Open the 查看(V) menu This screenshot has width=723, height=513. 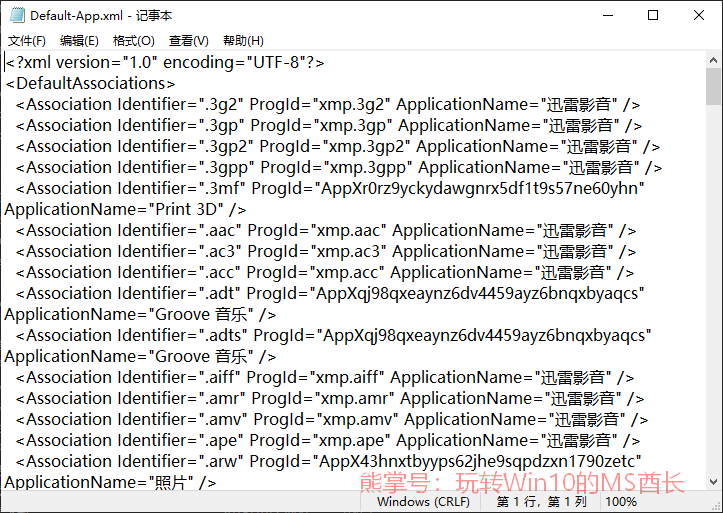click(x=188, y=41)
